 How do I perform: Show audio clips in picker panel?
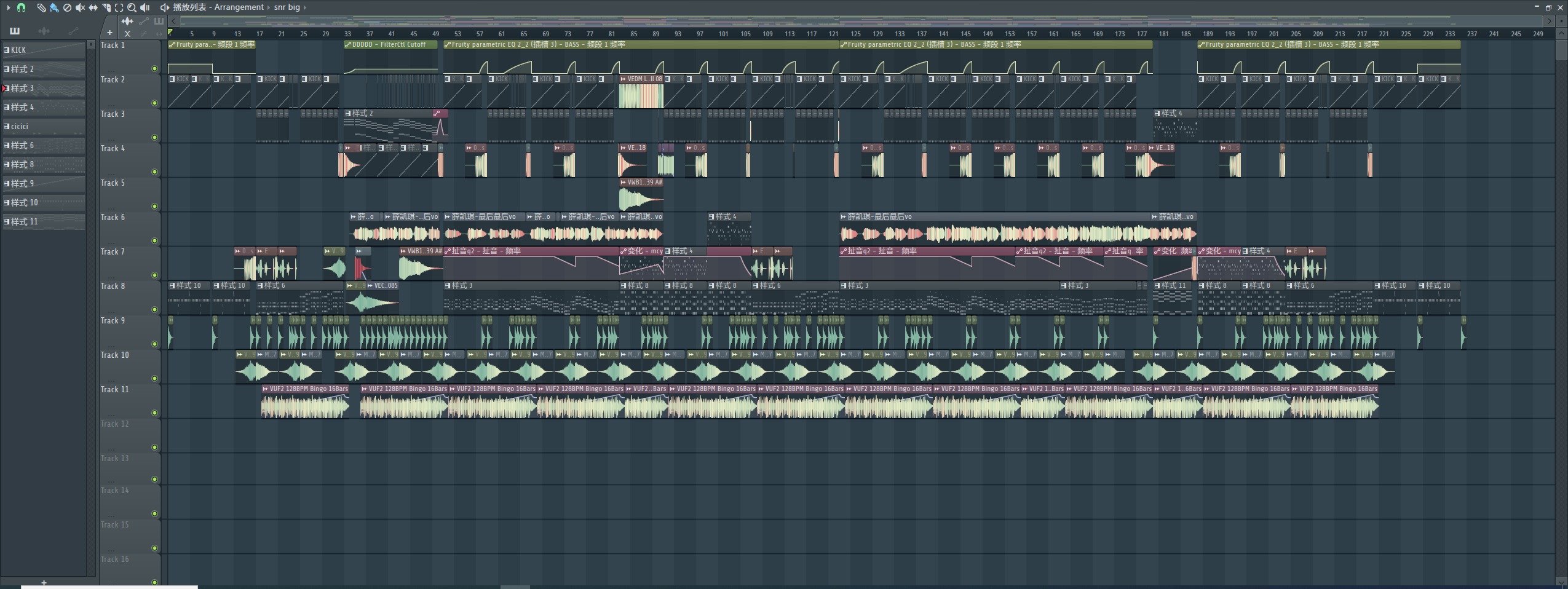(44, 31)
